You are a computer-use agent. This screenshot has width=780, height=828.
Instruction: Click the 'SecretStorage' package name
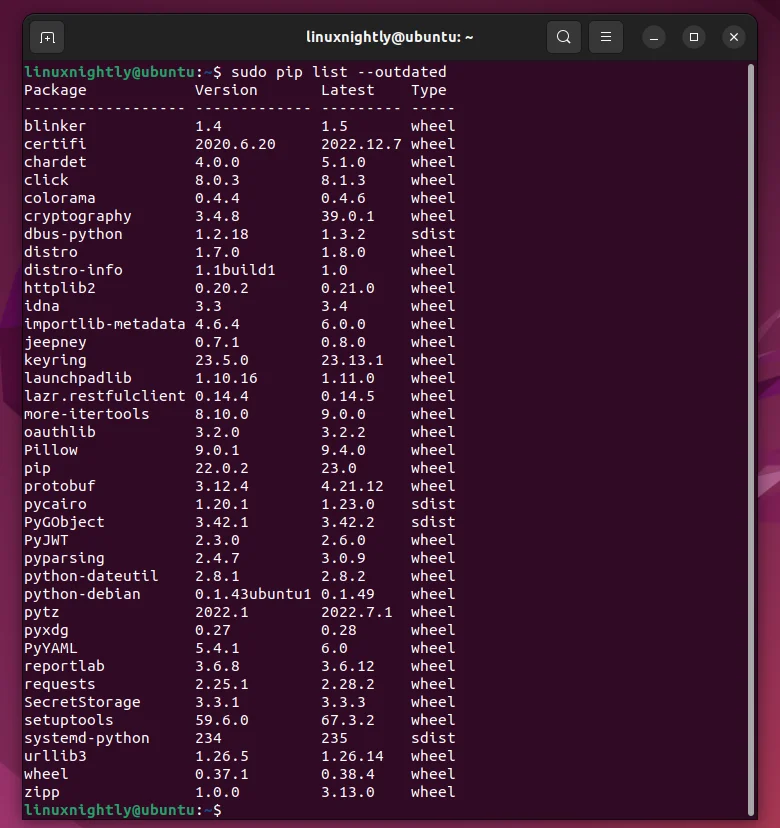coord(82,702)
